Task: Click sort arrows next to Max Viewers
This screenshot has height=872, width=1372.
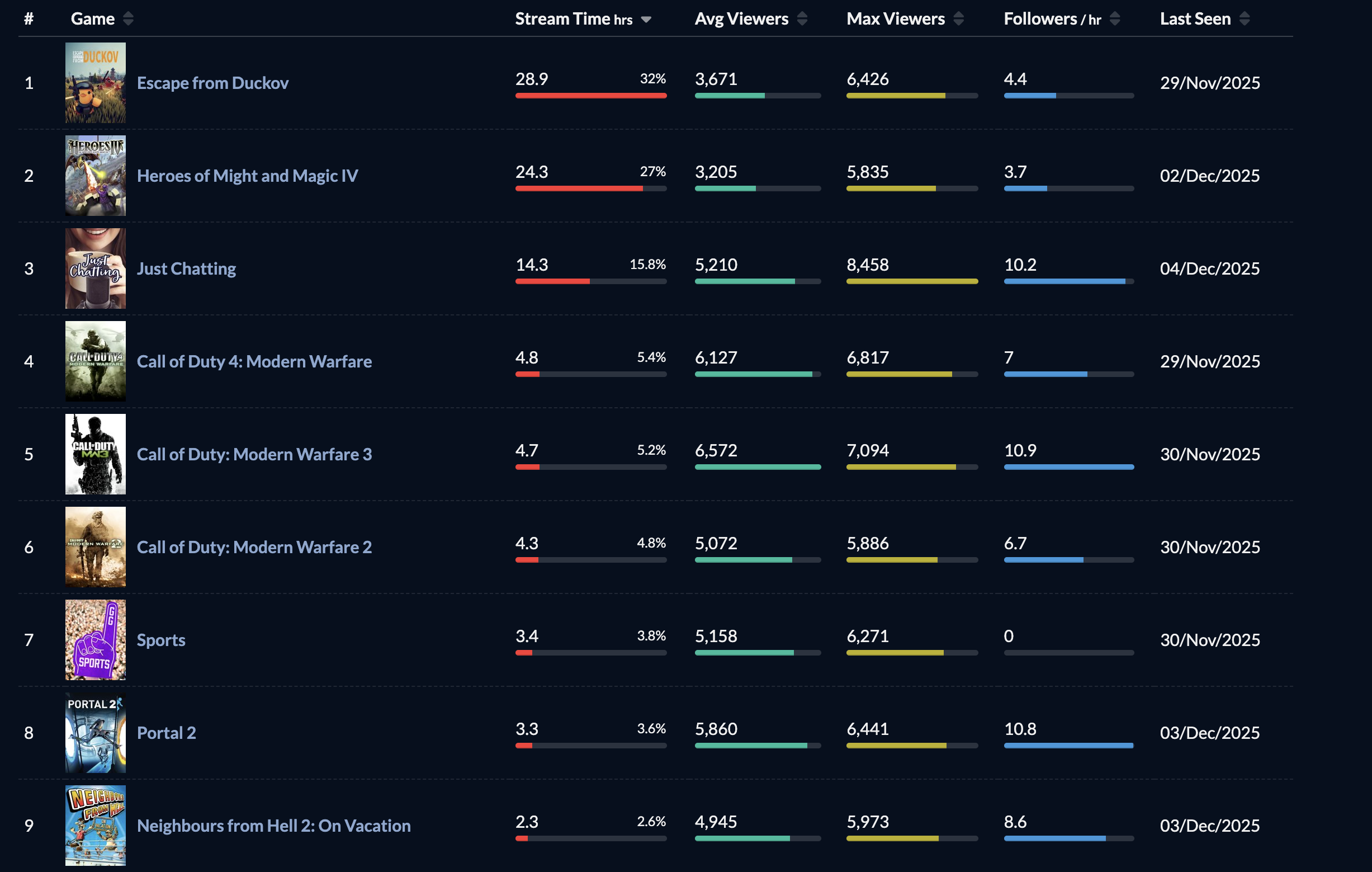Action: point(958,19)
